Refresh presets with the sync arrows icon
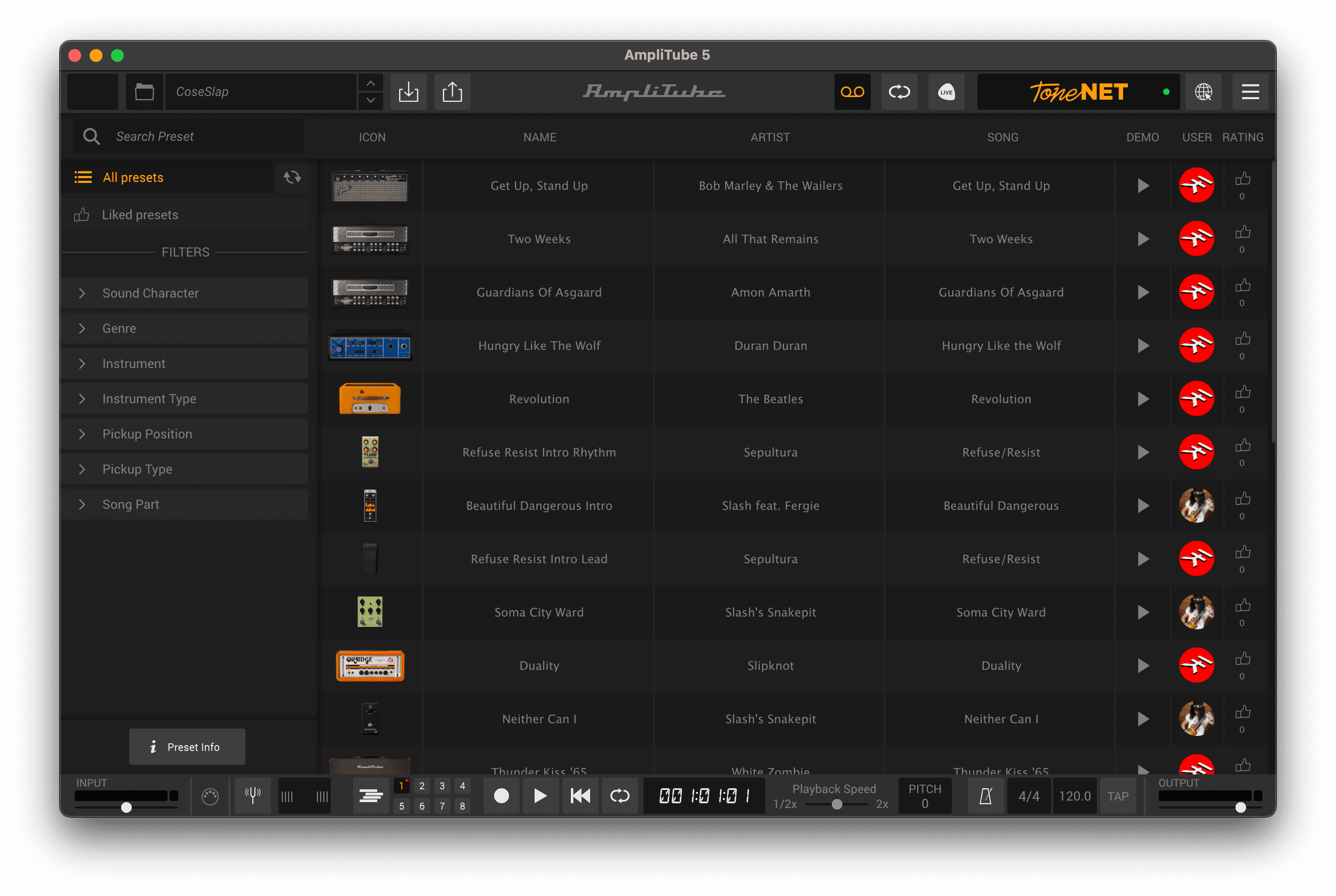1336x896 pixels. pos(292,177)
